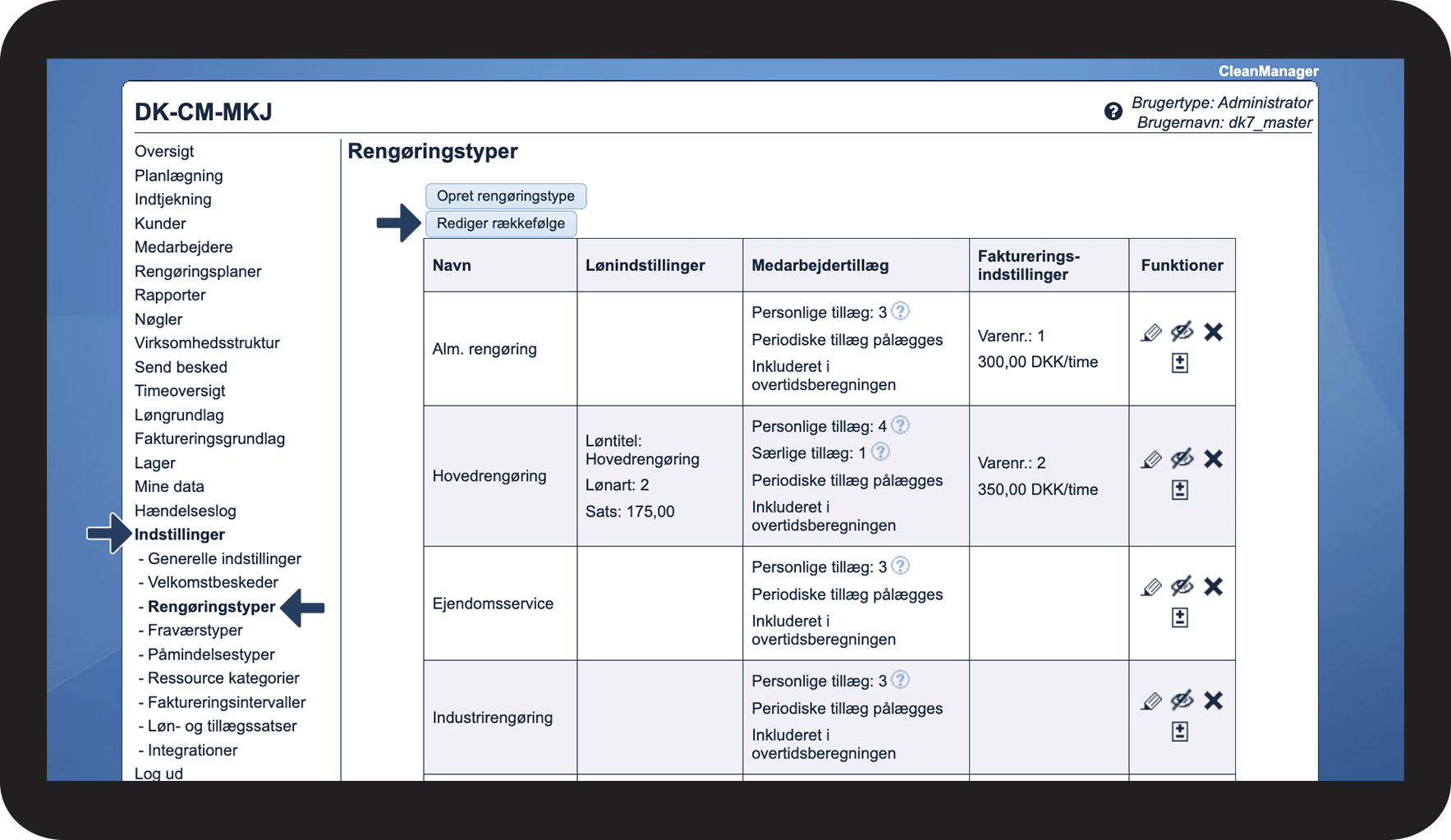
Task: Click the Sats: 175,00 salary value
Action: [x=630, y=512]
